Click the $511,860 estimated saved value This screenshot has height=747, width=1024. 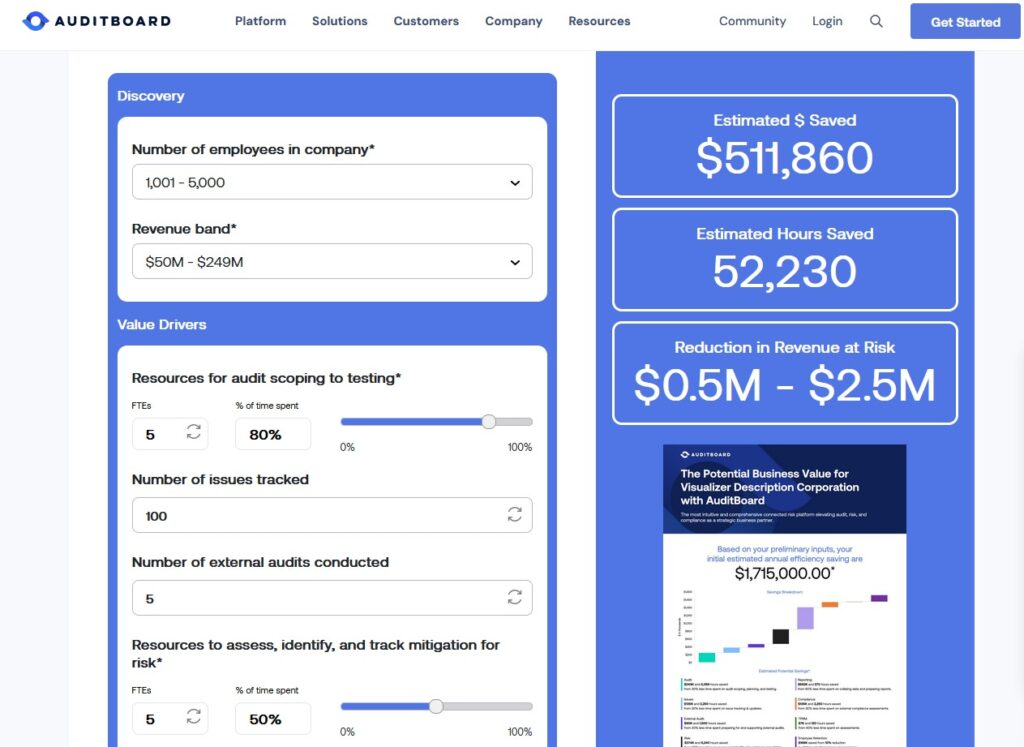784,158
